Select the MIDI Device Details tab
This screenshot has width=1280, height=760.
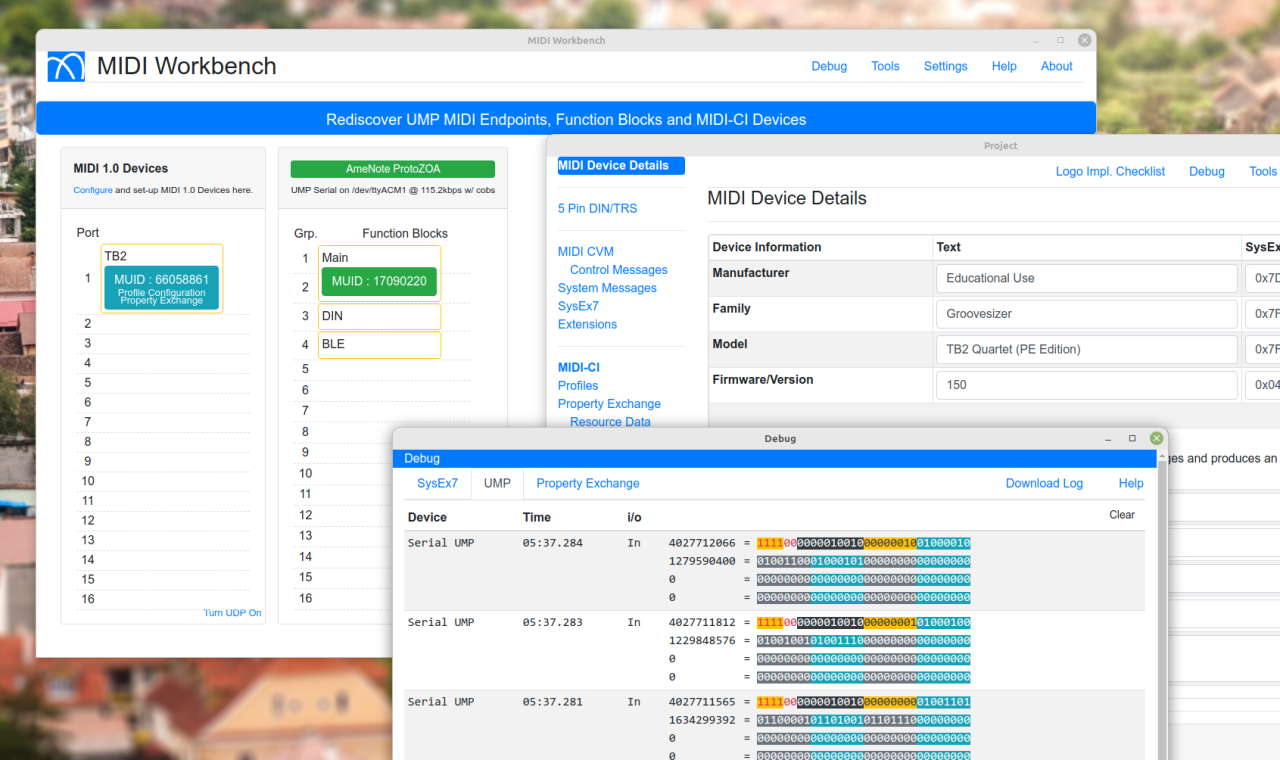(x=620, y=165)
